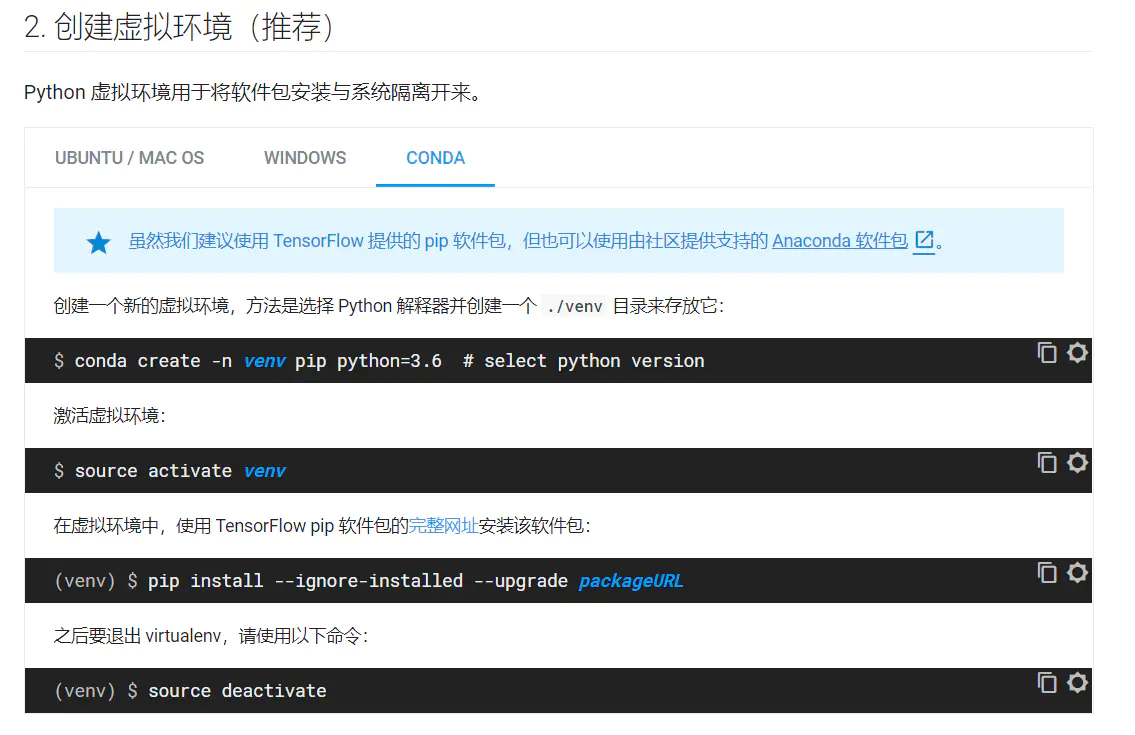Toggle theme icon on source activate code block
This screenshot has height=735, width=1135.
point(1077,463)
